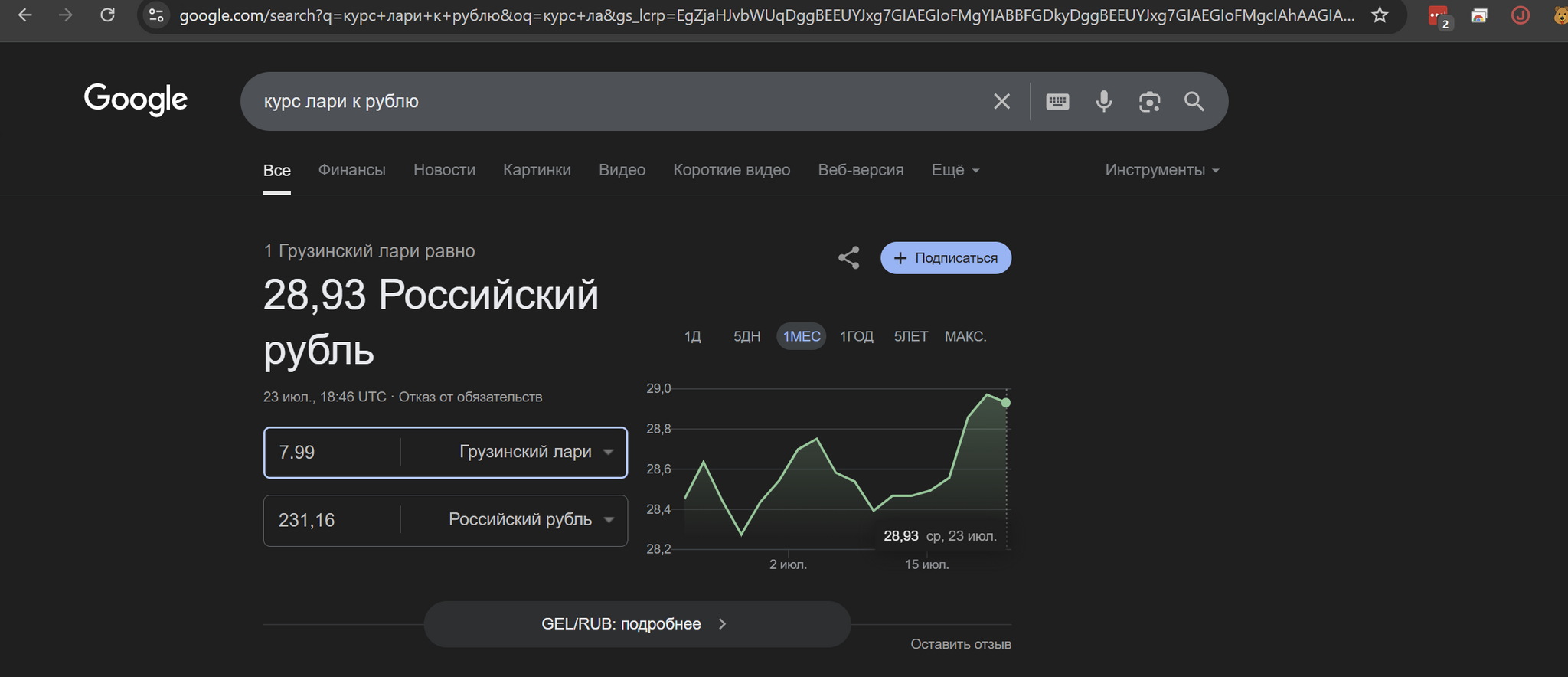Click the magnifying glass search icon

[x=1194, y=101]
